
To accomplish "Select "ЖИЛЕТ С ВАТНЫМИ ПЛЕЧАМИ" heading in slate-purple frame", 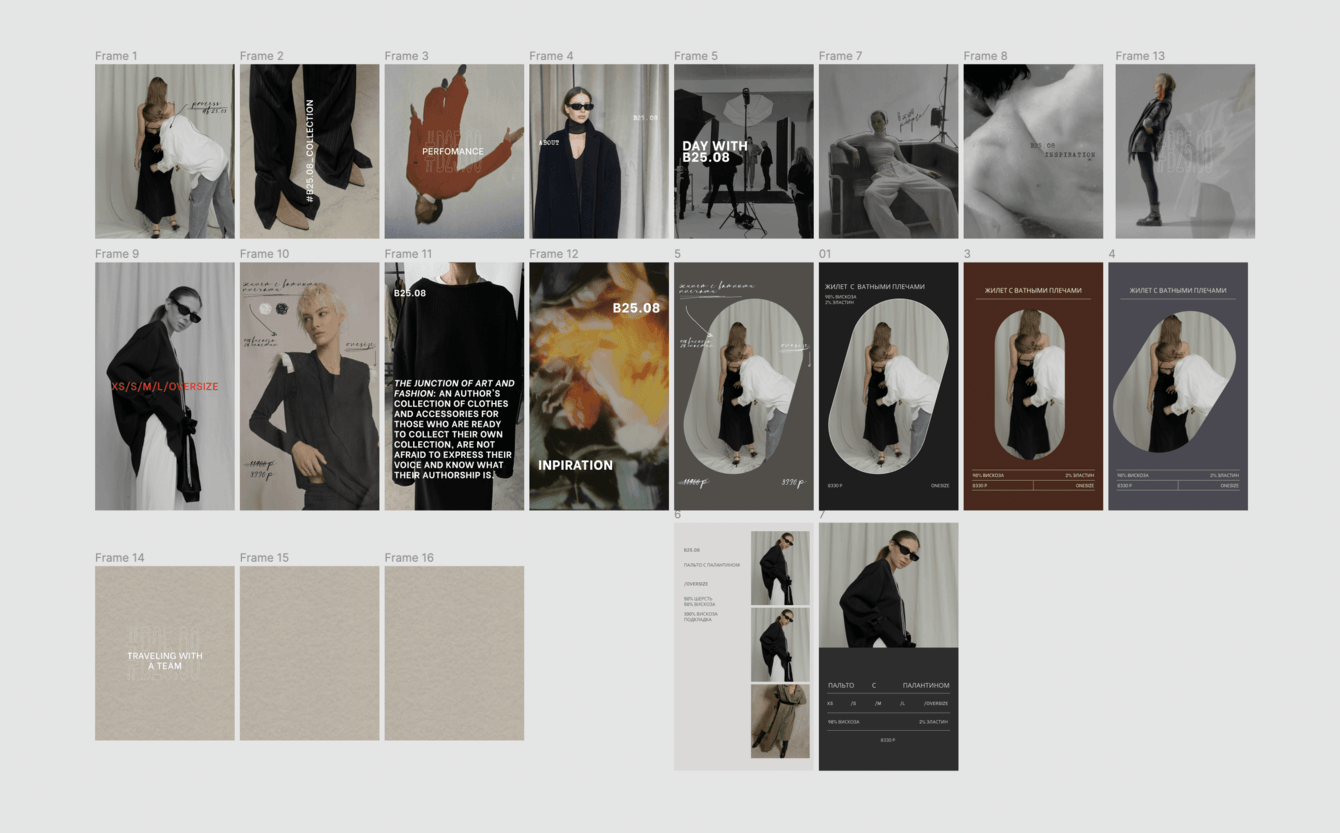I will pos(1178,291).
